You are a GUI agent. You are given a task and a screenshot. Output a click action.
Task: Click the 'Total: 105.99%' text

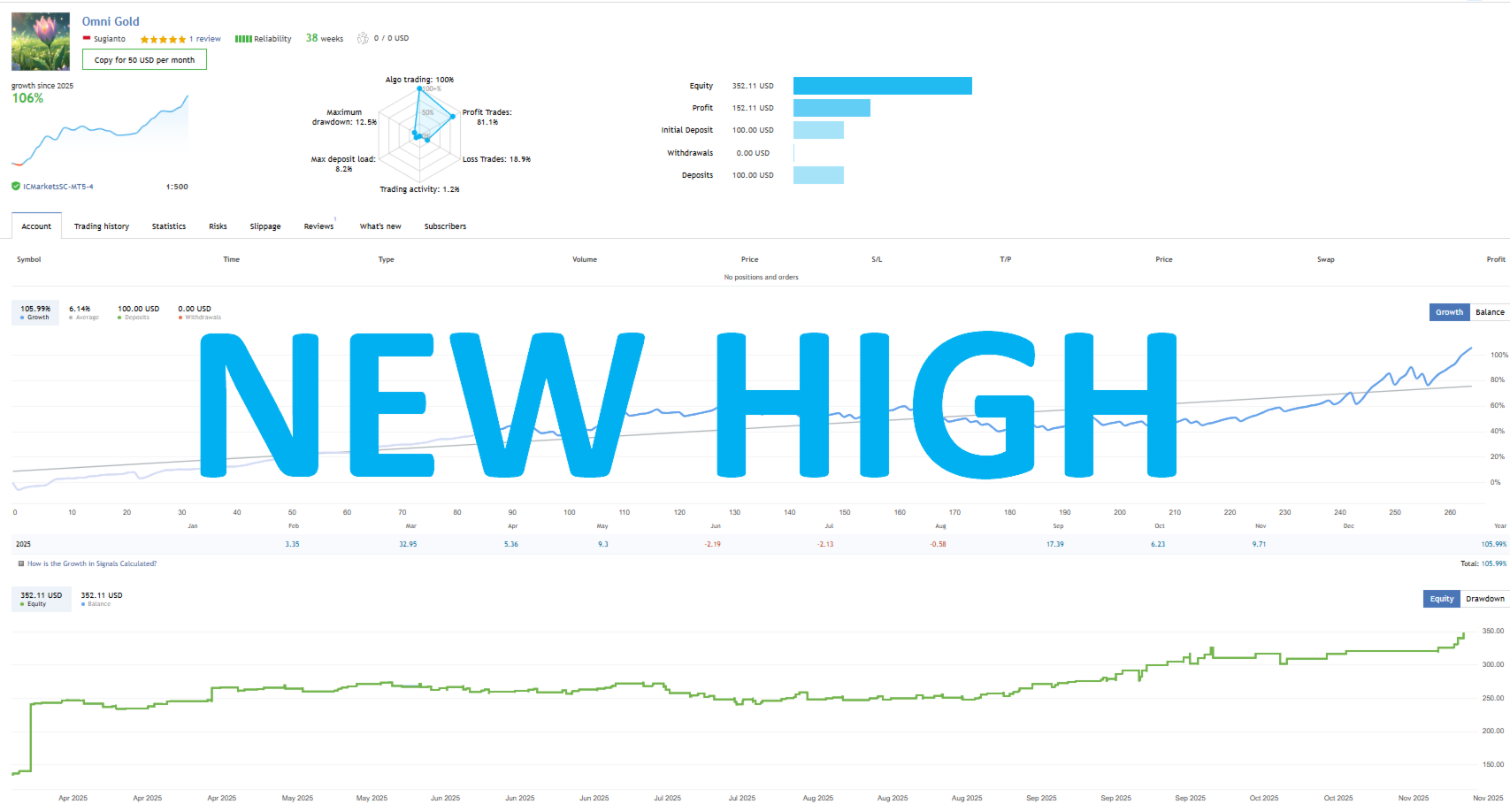(x=1483, y=563)
